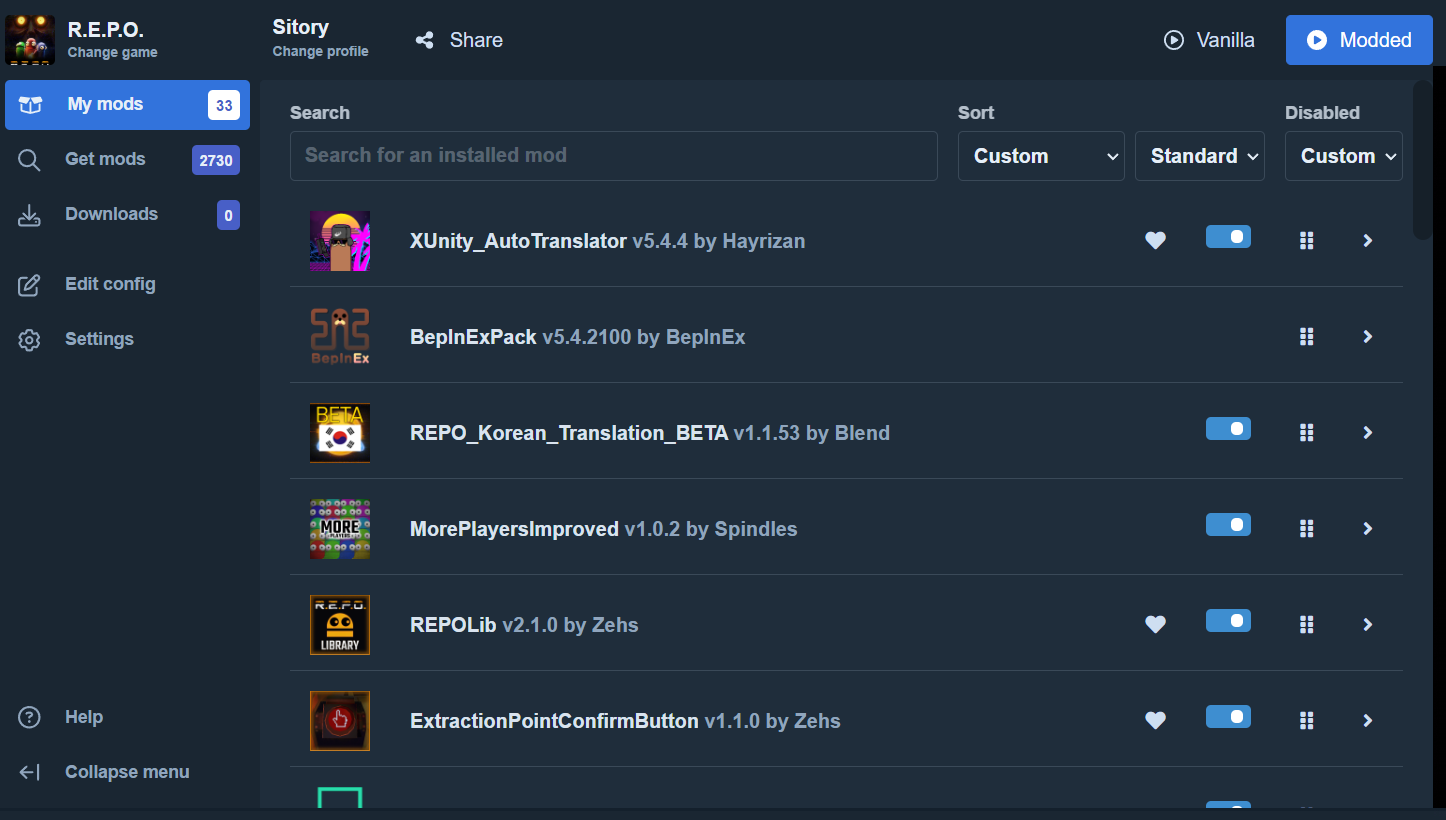Screen dimensions: 1446x820
Task: Click Change profile under Sitory
Action: pos(320,51)
